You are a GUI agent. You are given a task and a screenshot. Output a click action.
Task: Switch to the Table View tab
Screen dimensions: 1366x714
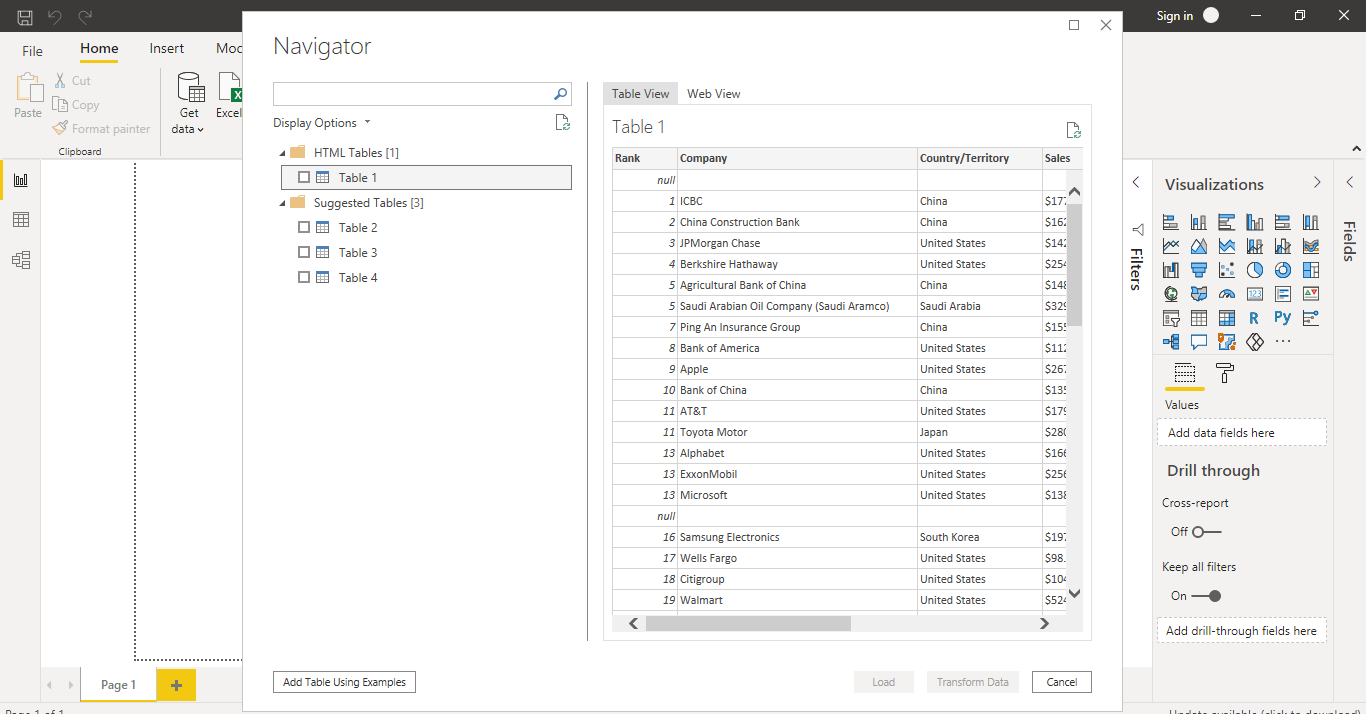[641, 93]
